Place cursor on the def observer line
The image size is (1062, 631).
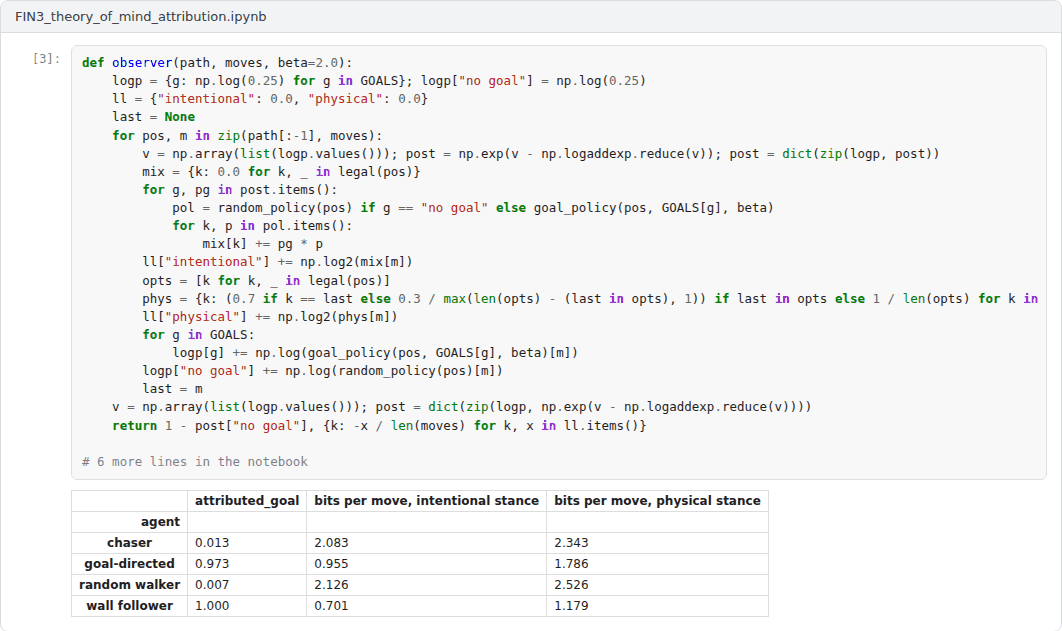tap(217, 62)
